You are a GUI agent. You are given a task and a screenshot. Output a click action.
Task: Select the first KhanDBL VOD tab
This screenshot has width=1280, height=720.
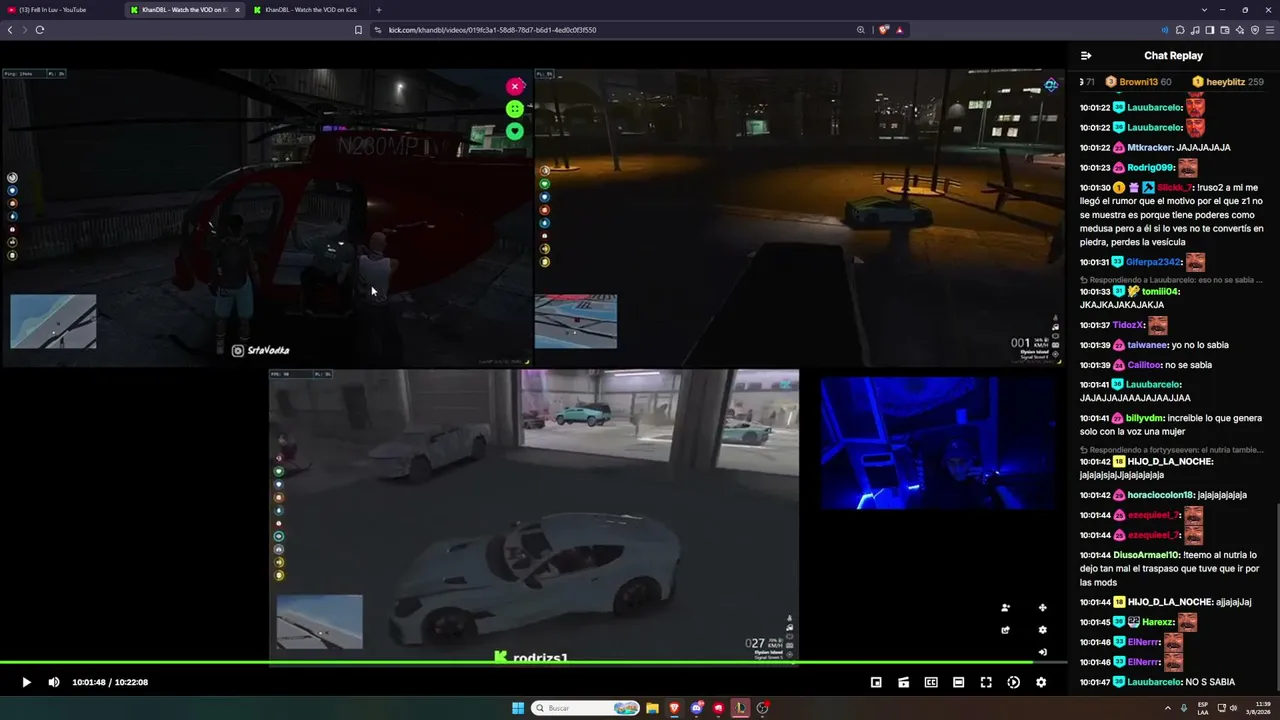tap(180, 10)
